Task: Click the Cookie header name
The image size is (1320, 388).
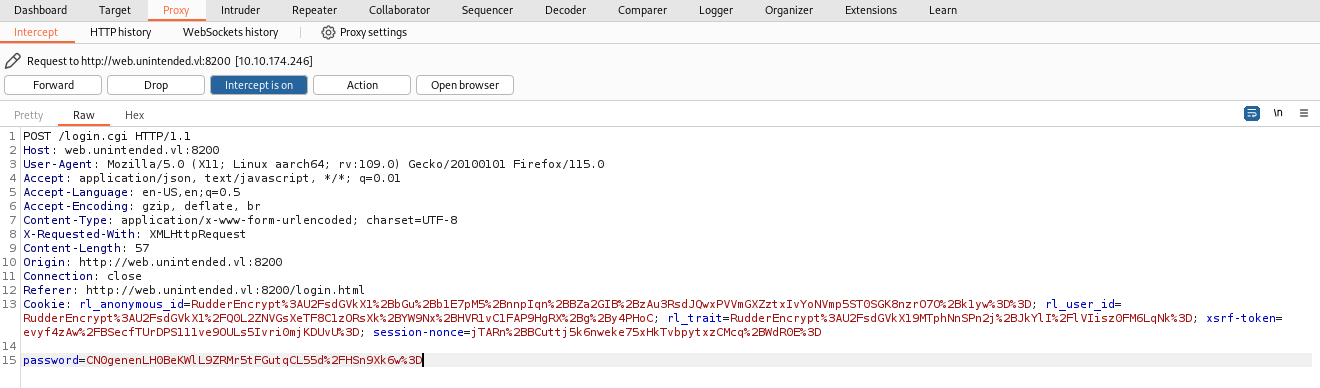Action: [43, 304]
